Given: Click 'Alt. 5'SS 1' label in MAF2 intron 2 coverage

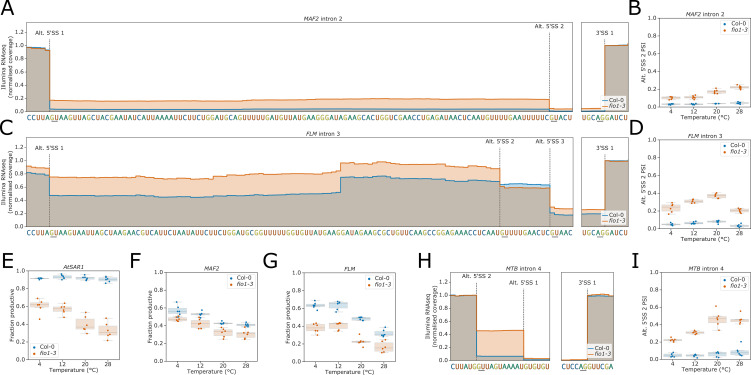Looking at the screenshot, I should point(49,32).
